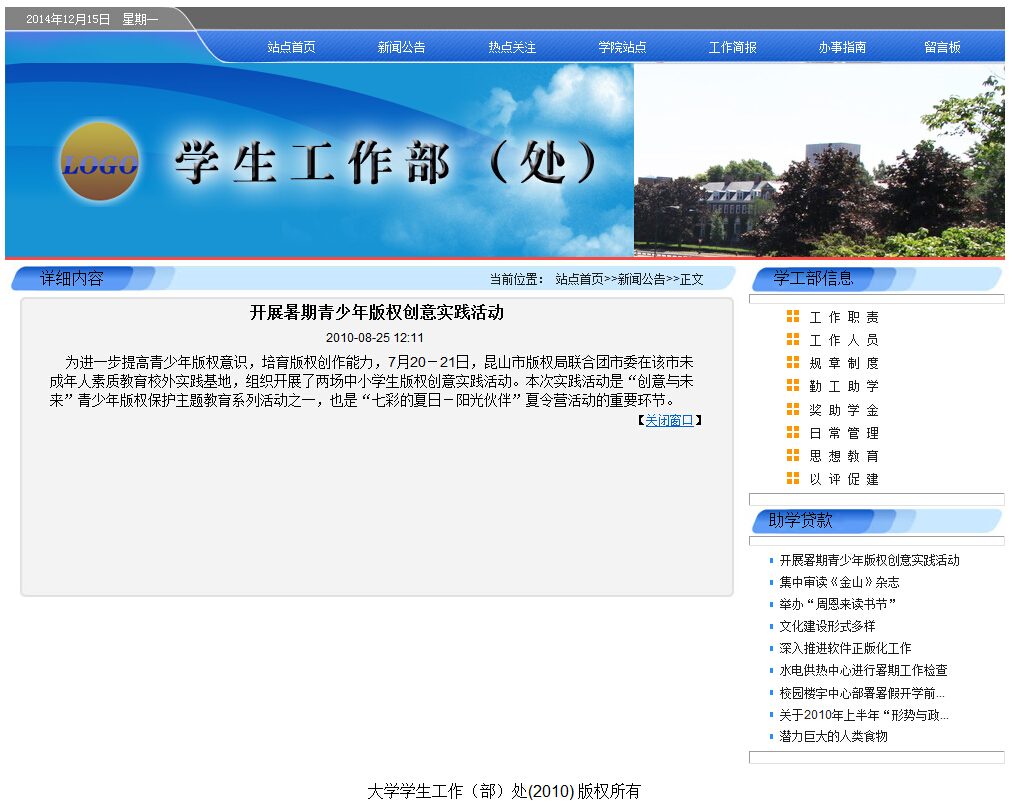Click the article title 开展暑期青少年版权创意实践活动
The image size is (1025, 808).
click(x=377, y=312)
